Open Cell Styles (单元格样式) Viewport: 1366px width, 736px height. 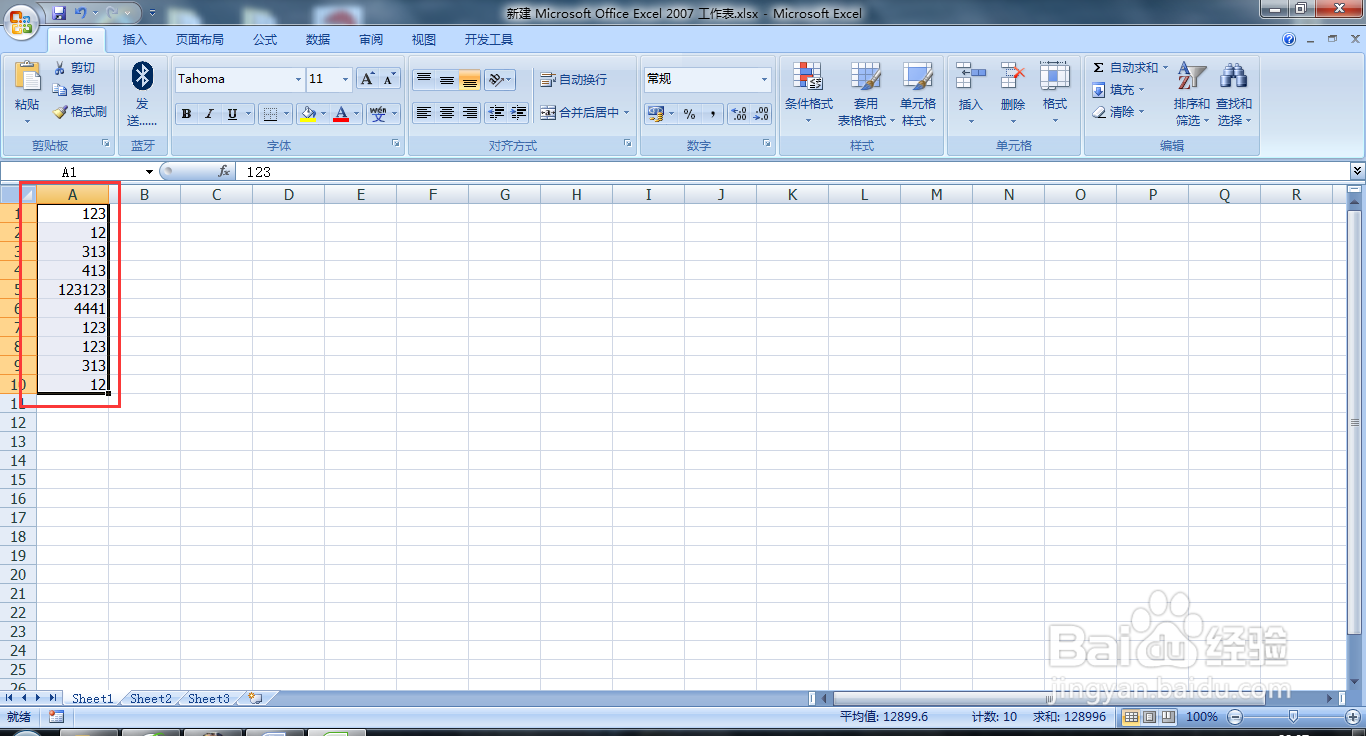tap(918, 94)
